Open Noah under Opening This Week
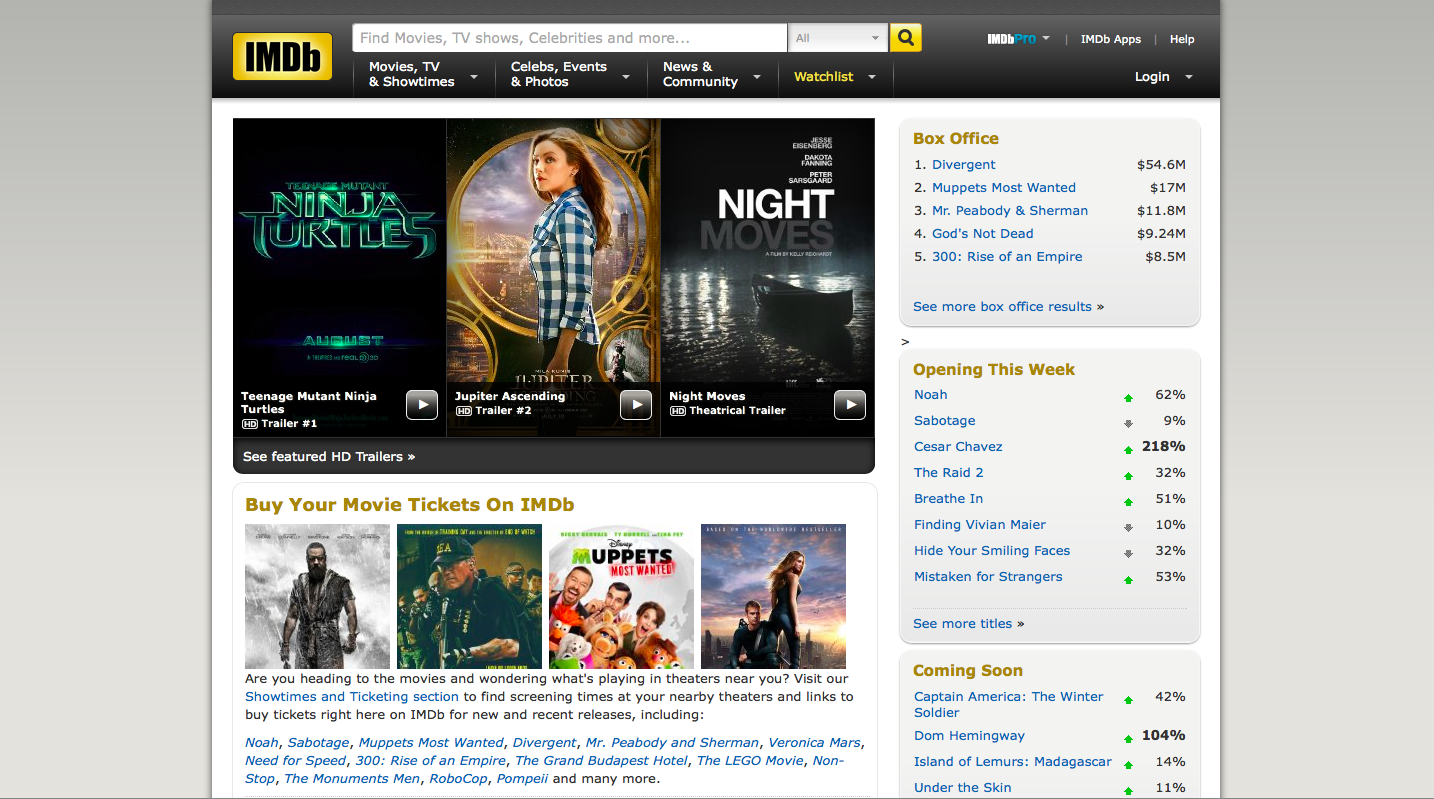1434x799 pixels. (x=931, y=394)
